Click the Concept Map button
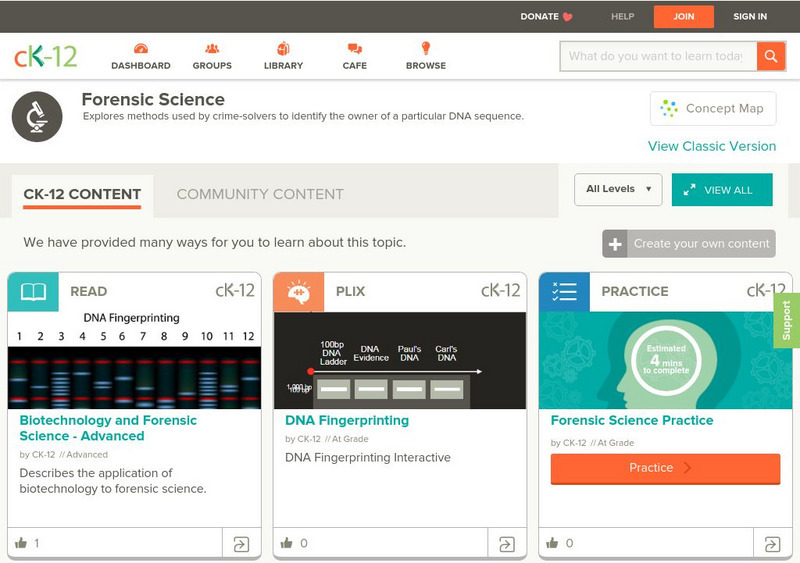Viewport: 800px width, 563px height. 713,108
